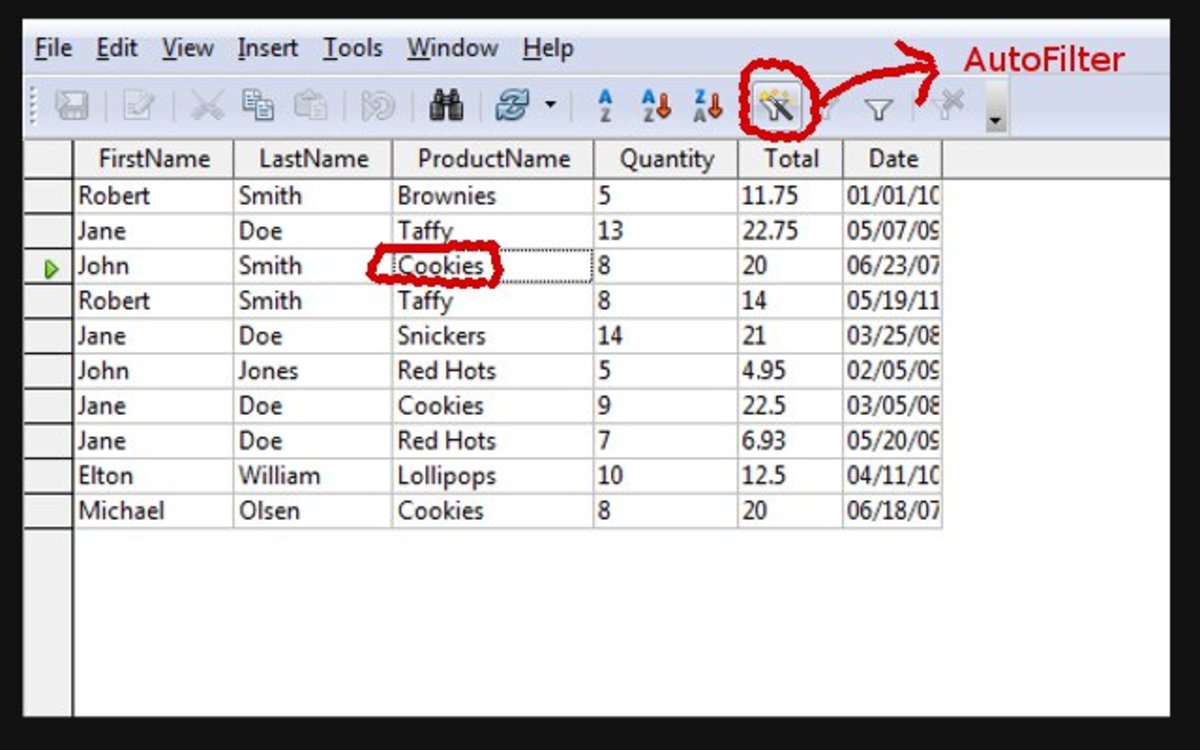The width and height of the screenshot is (1200, 750).
Task: Remove the filter using the crossed-out filter icon
Action: pos(950,103)
